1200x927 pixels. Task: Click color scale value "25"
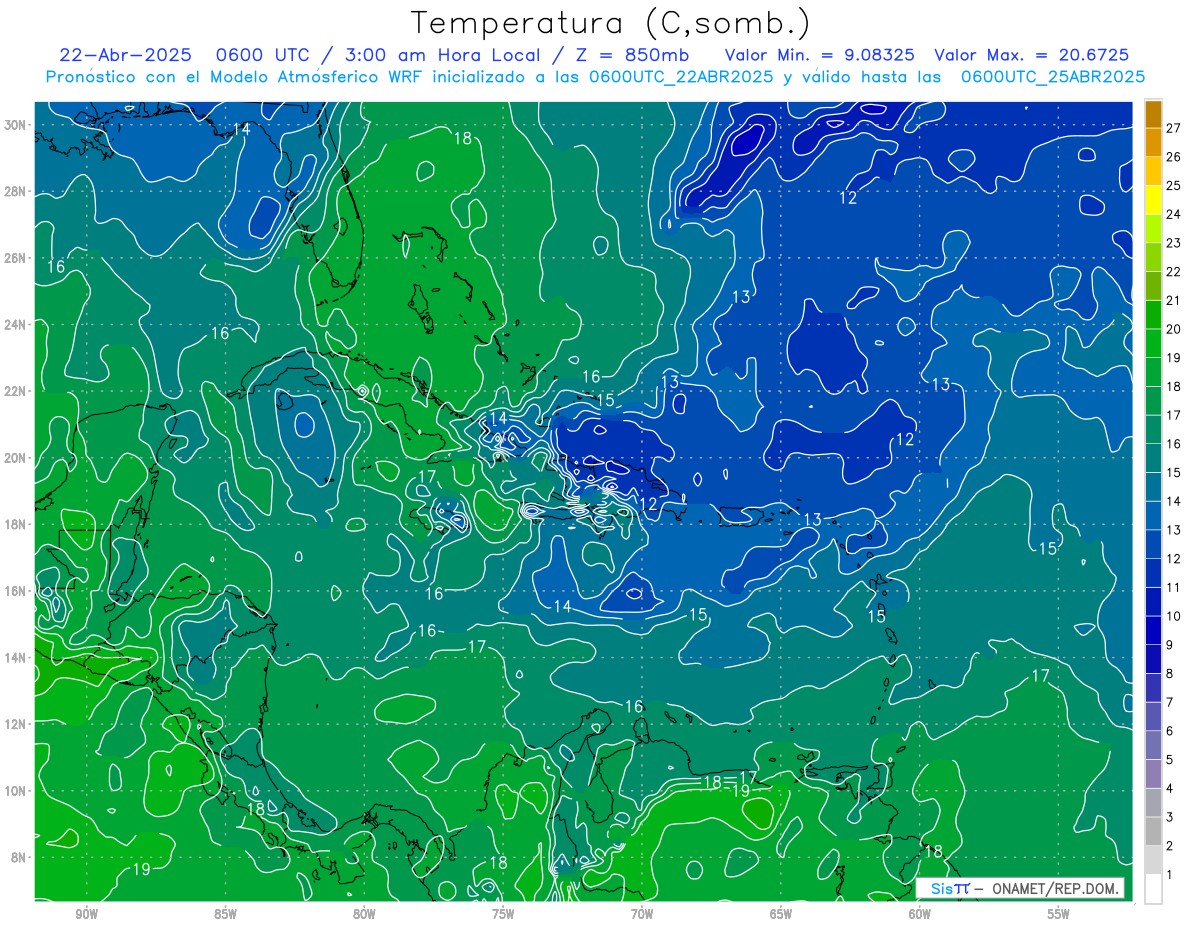click(1173, 186)
